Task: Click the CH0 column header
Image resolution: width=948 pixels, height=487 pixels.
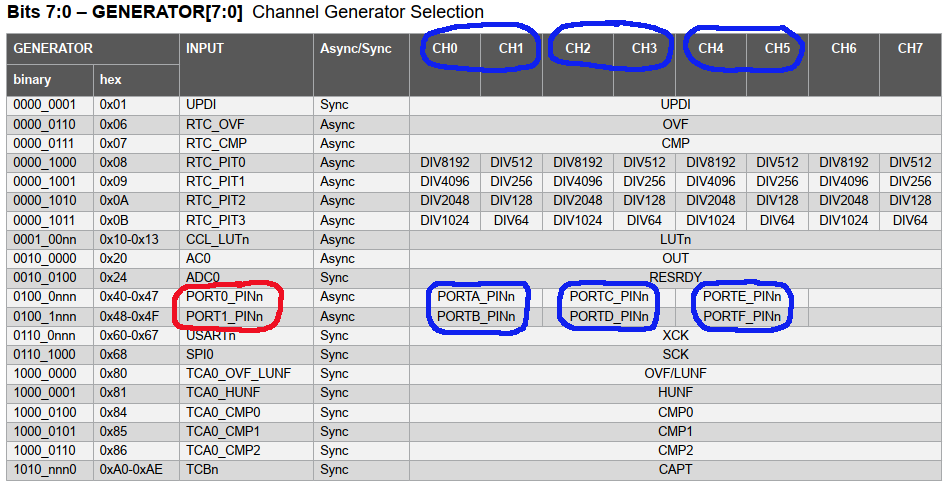Action: coord(445,64)
